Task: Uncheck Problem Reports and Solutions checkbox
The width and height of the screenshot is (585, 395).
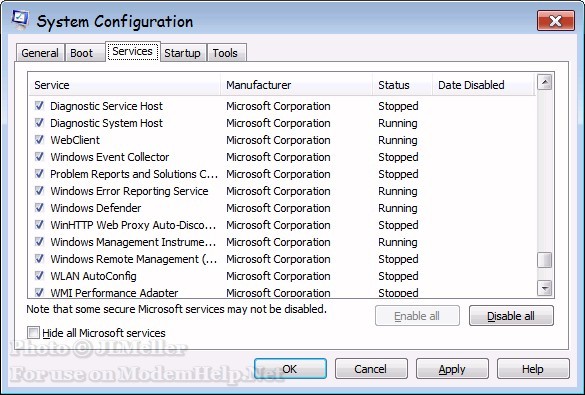Action: pyautogui.click(x=39, y=173)
